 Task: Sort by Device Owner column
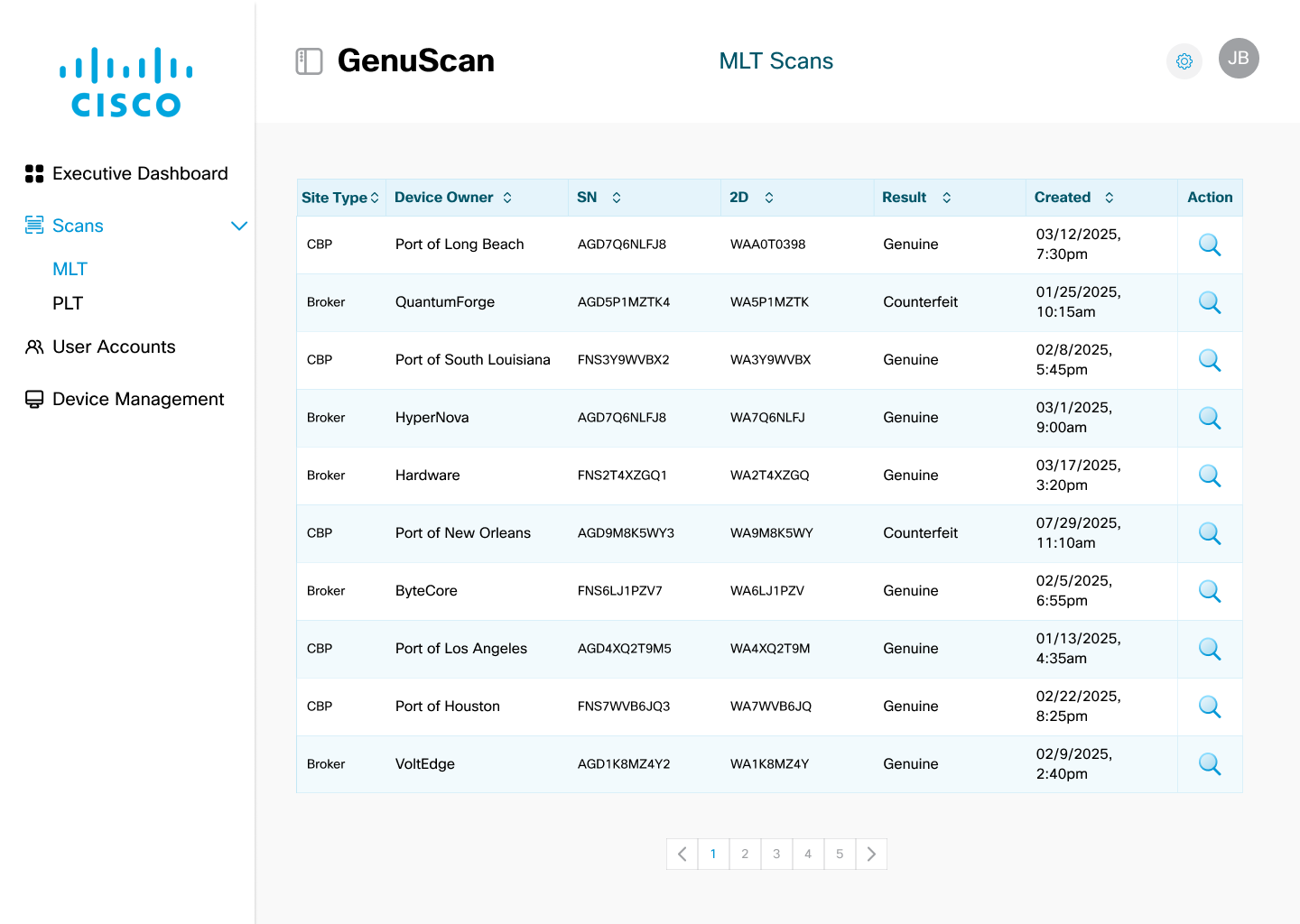click(507, 198)
